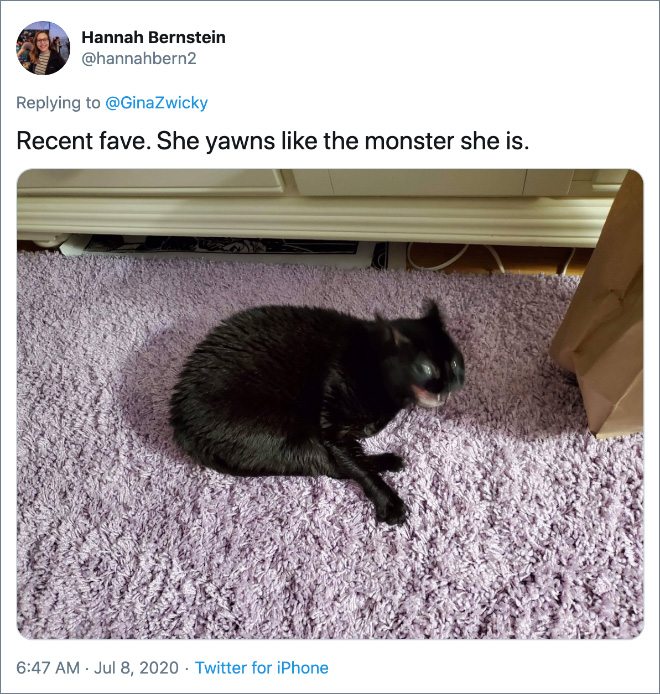Open the @hannahbern2 handle
Image resolution: width=660 pixels, height=694 pixels.
[139, 58]
